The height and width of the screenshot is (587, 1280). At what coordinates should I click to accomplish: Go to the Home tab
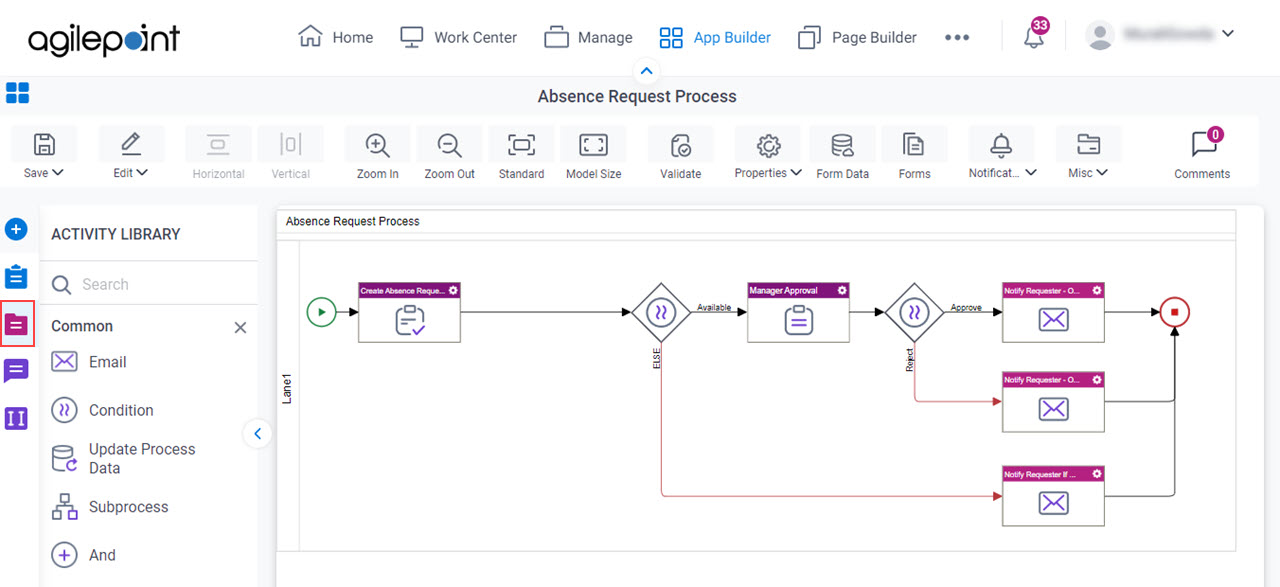pyautogui.click(x=336, y=37)
